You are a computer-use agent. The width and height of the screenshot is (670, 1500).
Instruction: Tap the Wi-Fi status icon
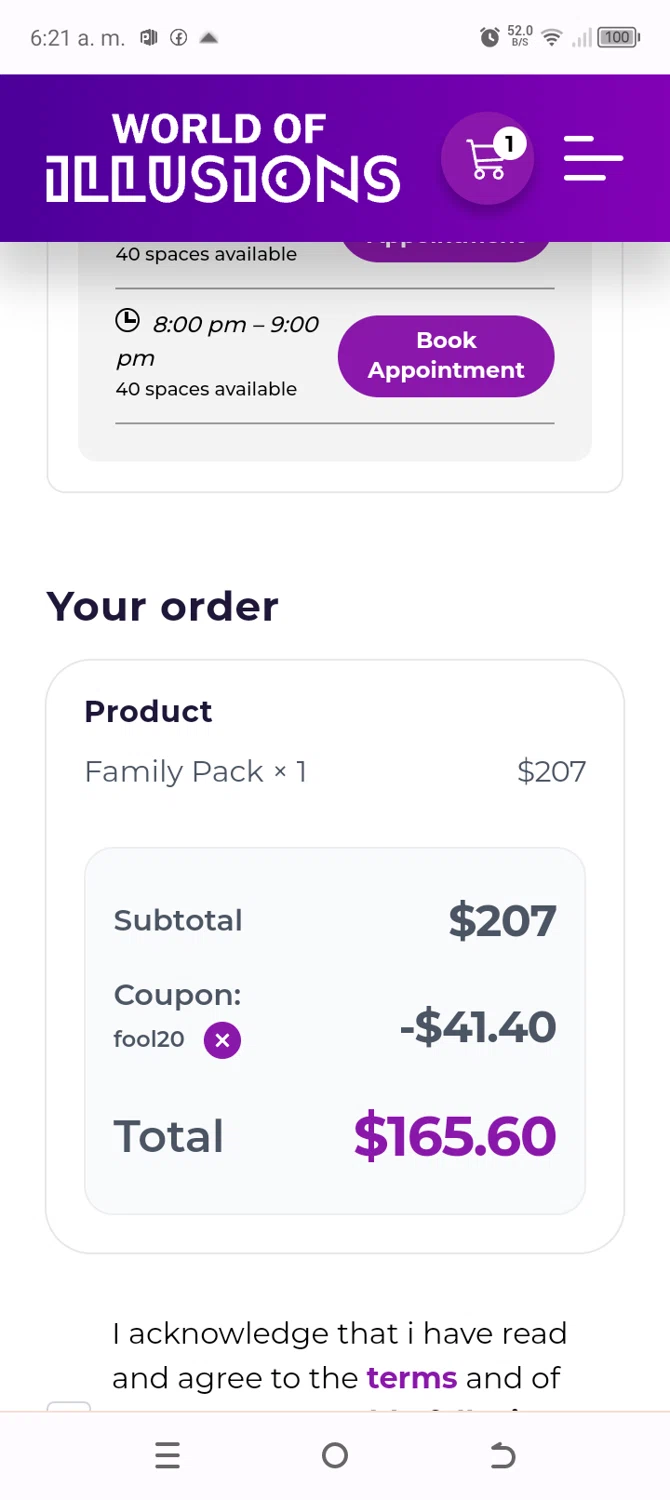click(551, 38)
